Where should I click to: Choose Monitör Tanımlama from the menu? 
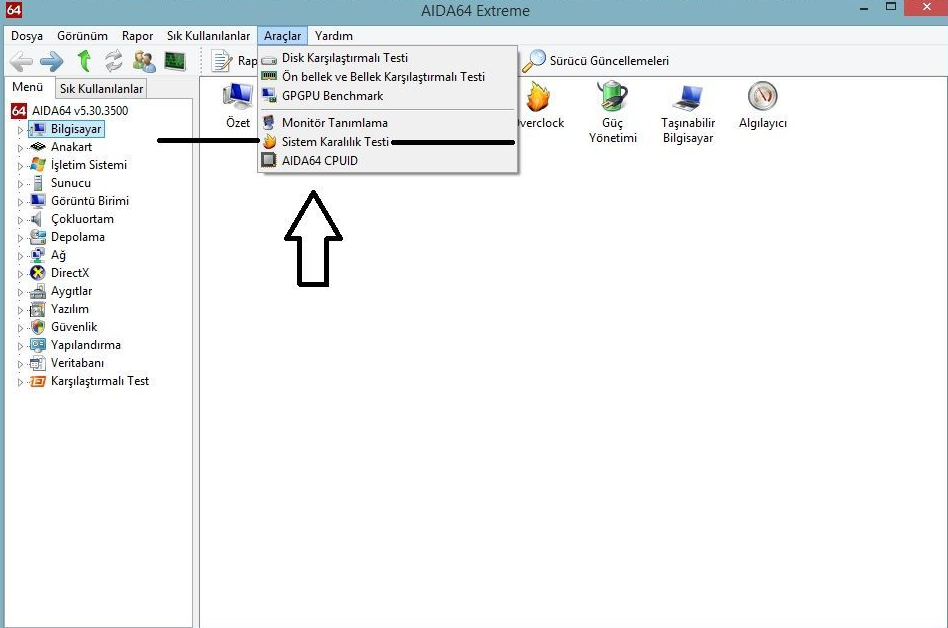[x=388, y=123]
